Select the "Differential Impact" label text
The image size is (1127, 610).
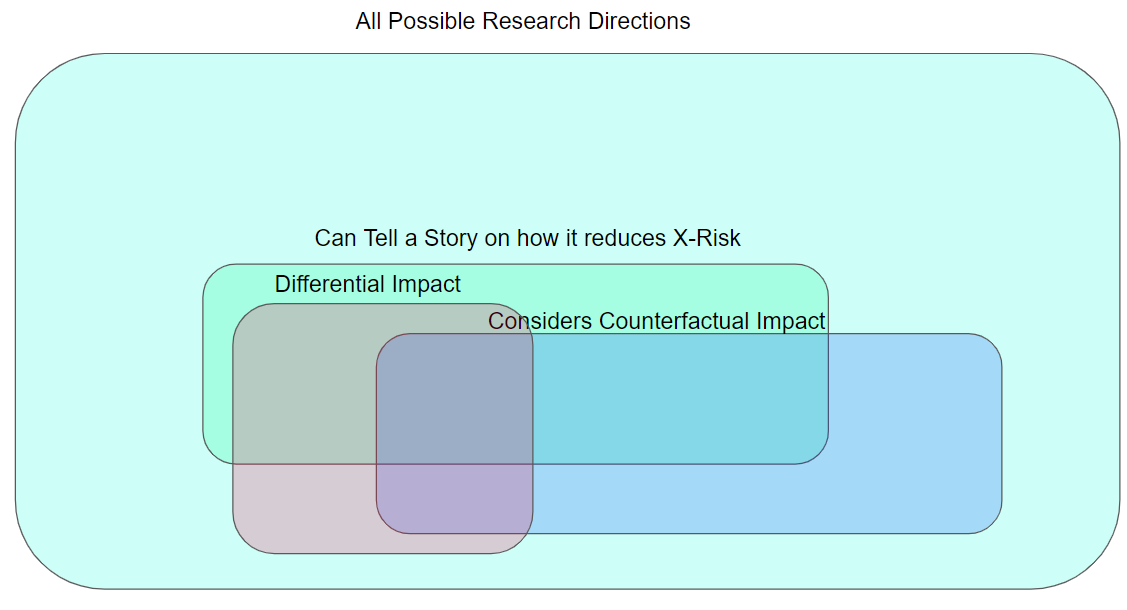pyautogui.click(x=367, y=284)
